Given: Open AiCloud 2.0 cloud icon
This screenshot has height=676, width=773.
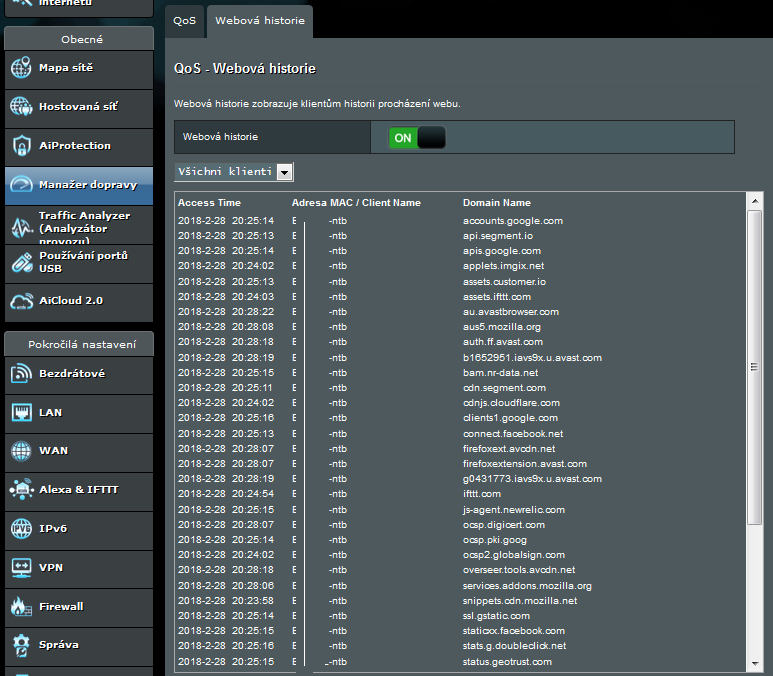Looking at the screenshot, I should tap(22, 301).
